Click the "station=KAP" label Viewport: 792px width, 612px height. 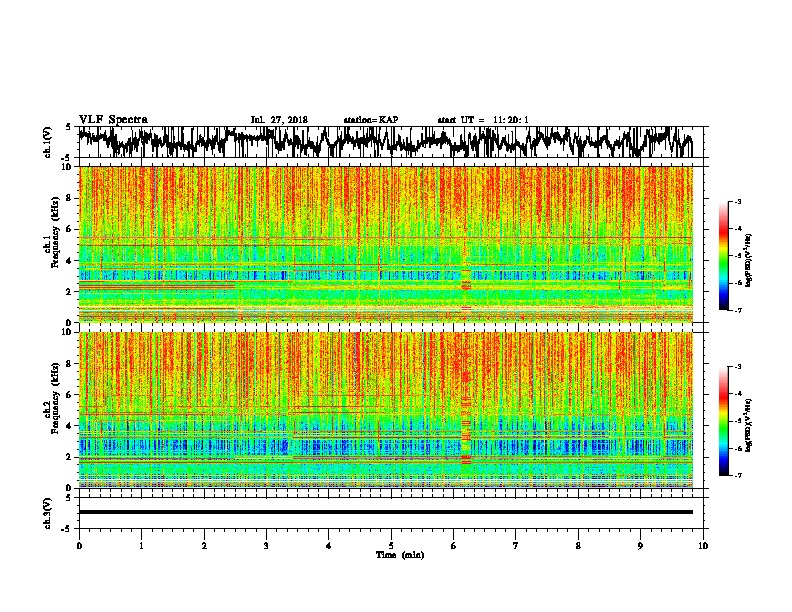click(370, 120)
